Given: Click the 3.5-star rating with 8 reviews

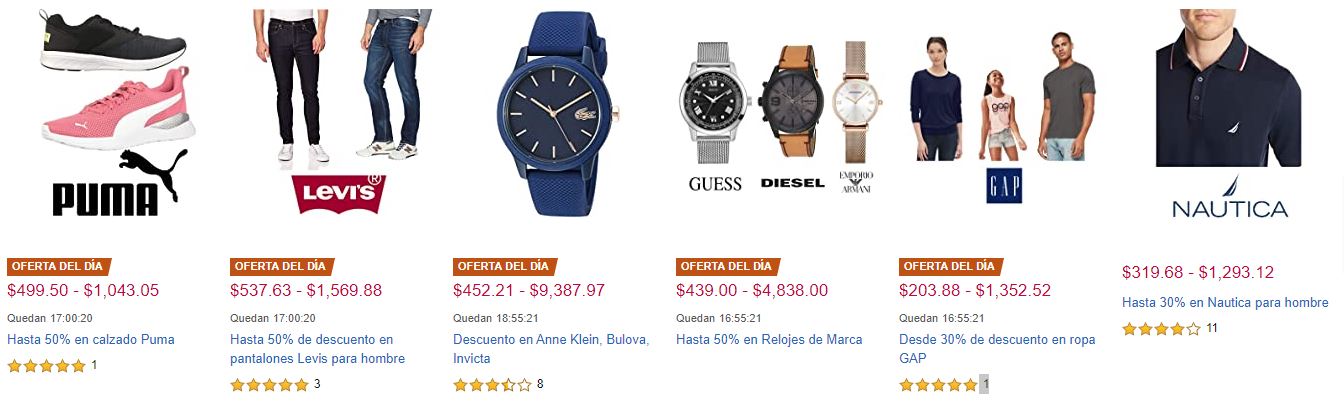Looking at the screenshot, I should point(492,384).
